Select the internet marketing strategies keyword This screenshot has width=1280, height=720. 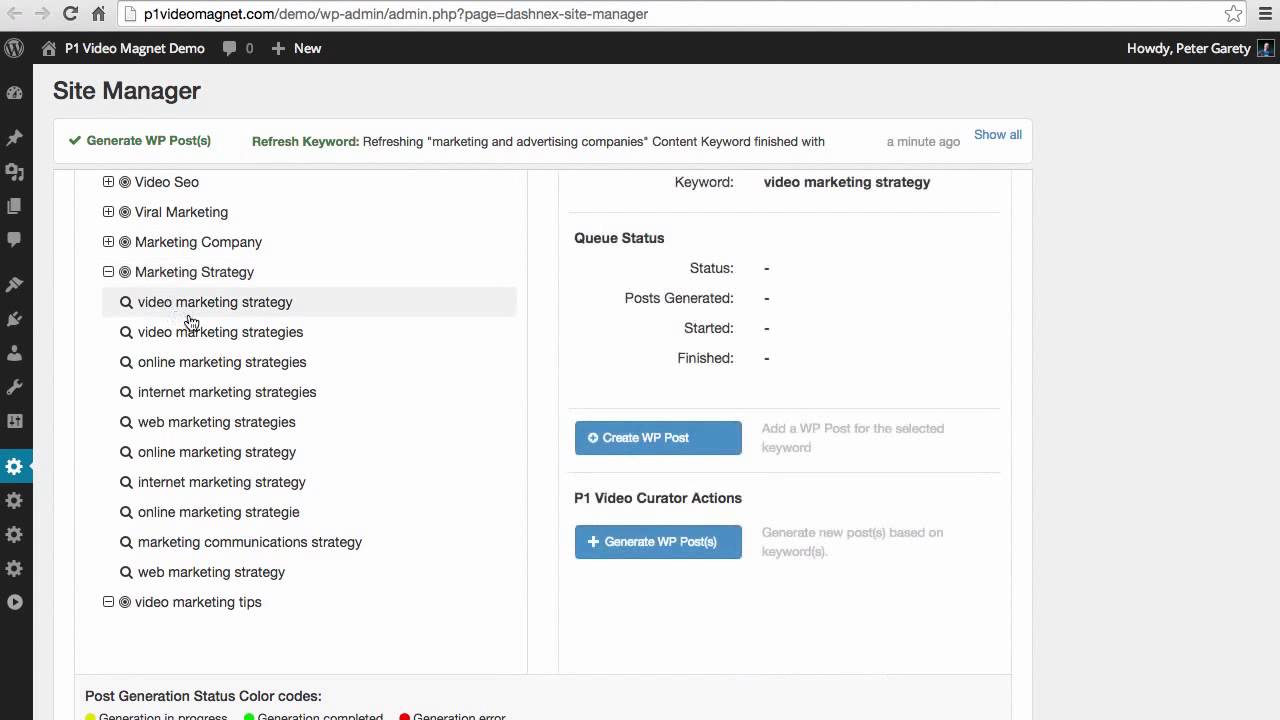227,392
